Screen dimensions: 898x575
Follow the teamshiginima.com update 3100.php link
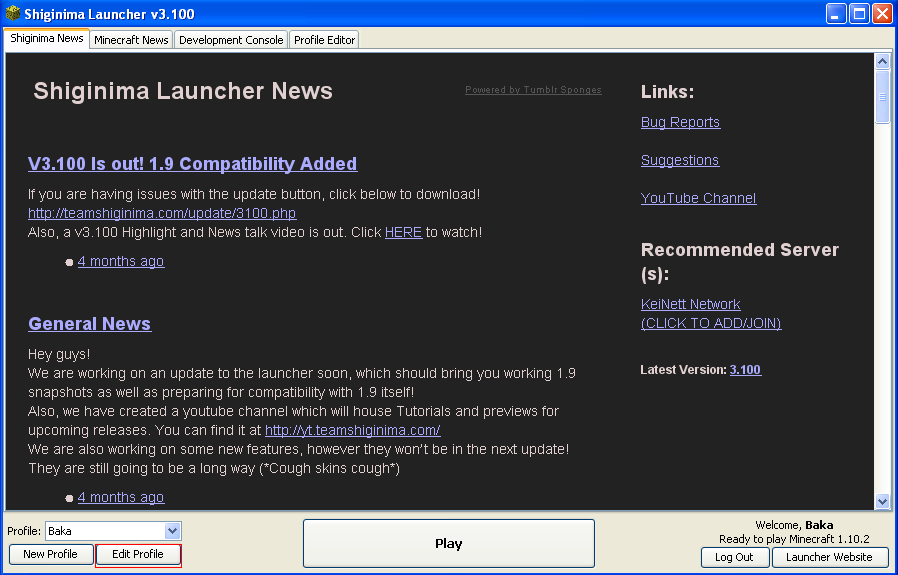pyautogui.click(x=162, y=213)
